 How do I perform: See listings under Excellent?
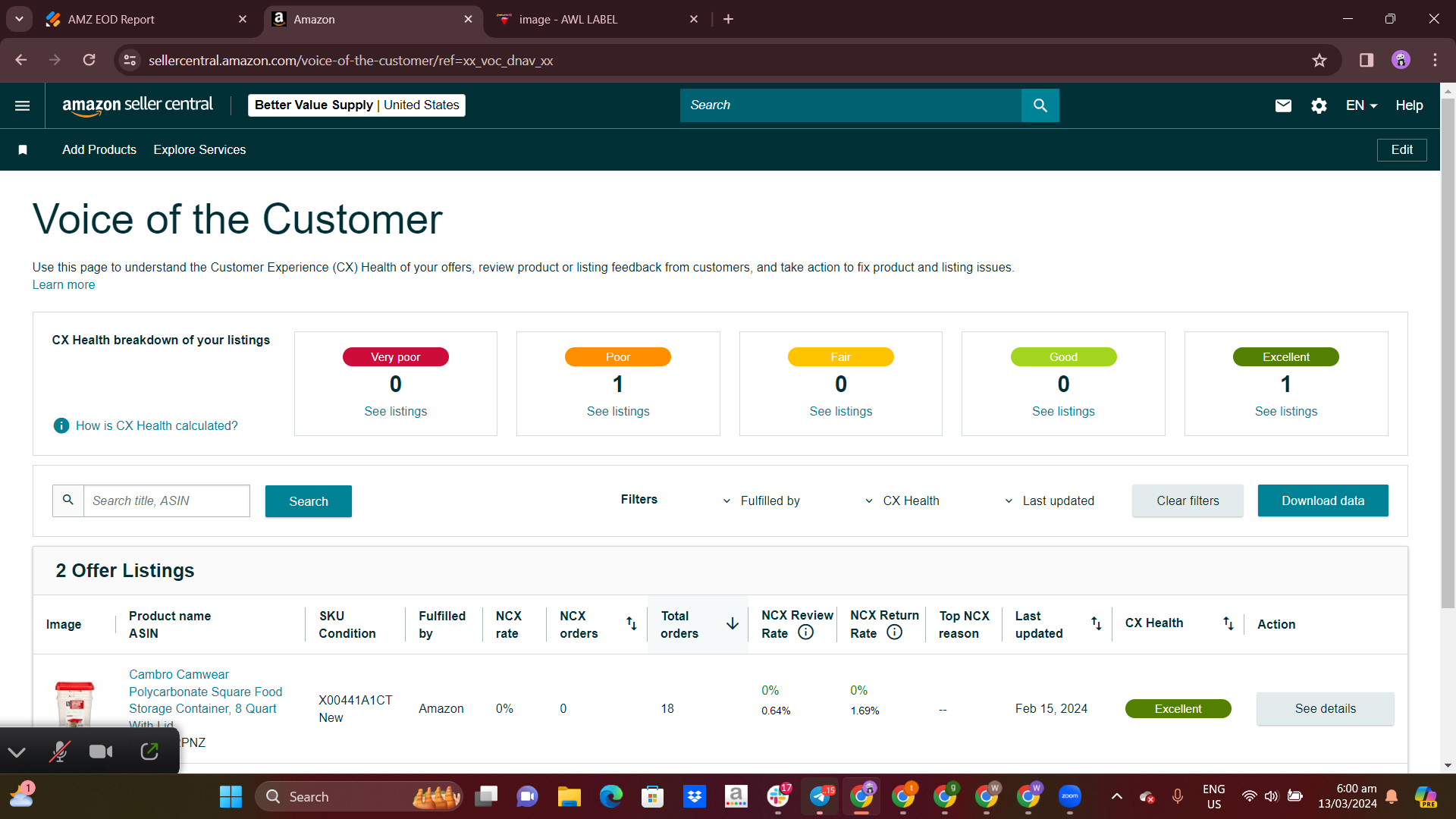point(1286,412)
